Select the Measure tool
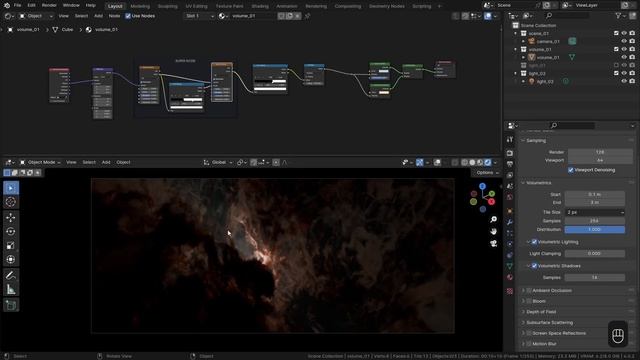640x360 pixels. 11,289
